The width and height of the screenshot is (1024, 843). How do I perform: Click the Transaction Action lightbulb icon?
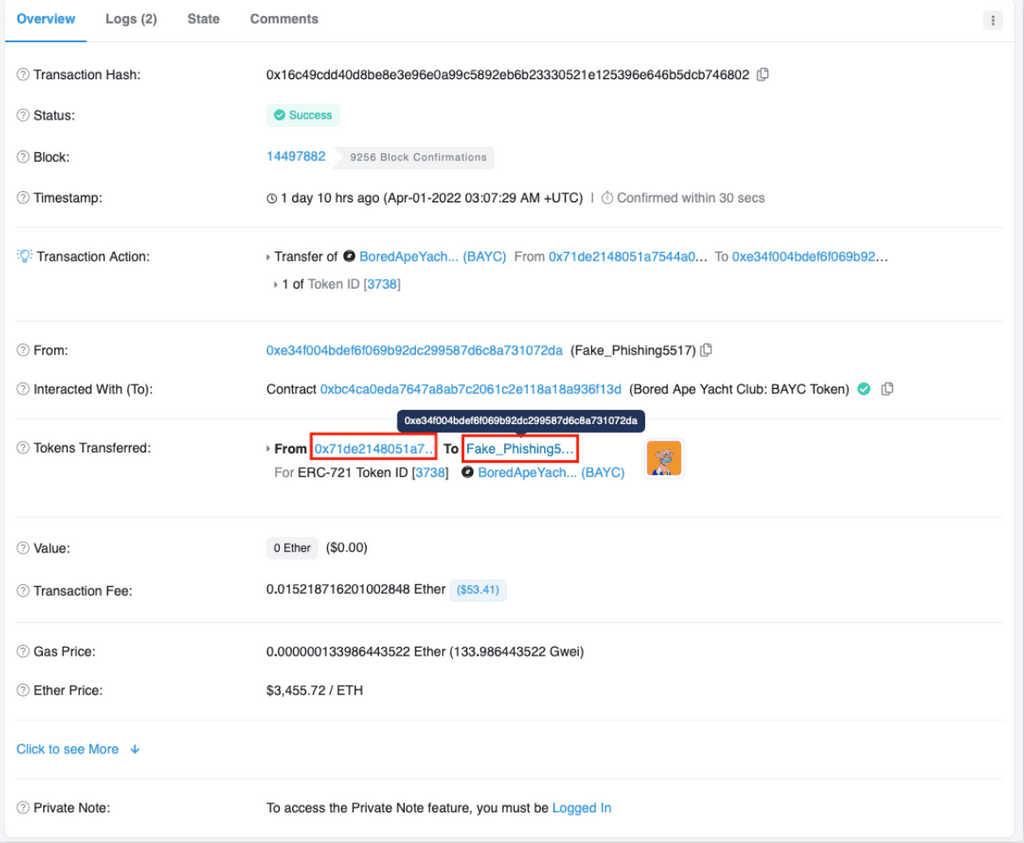pos(24,256)
